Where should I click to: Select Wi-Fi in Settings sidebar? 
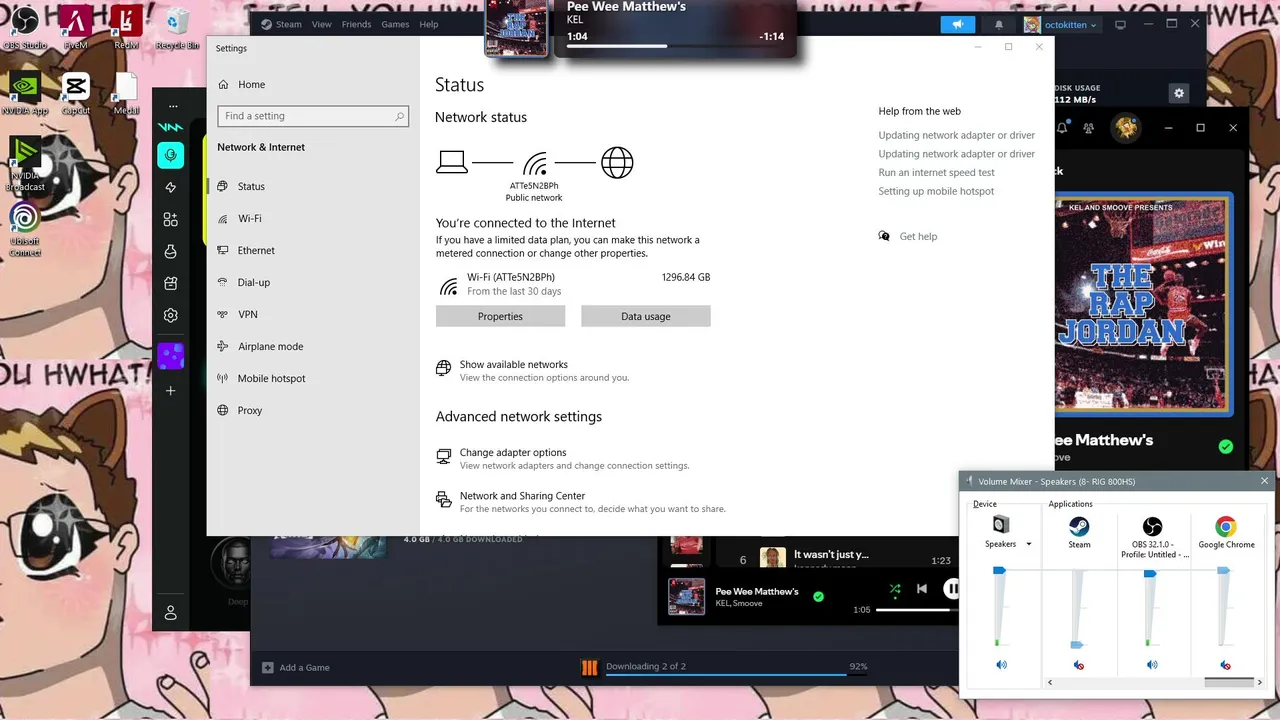(x=313, y=218)
